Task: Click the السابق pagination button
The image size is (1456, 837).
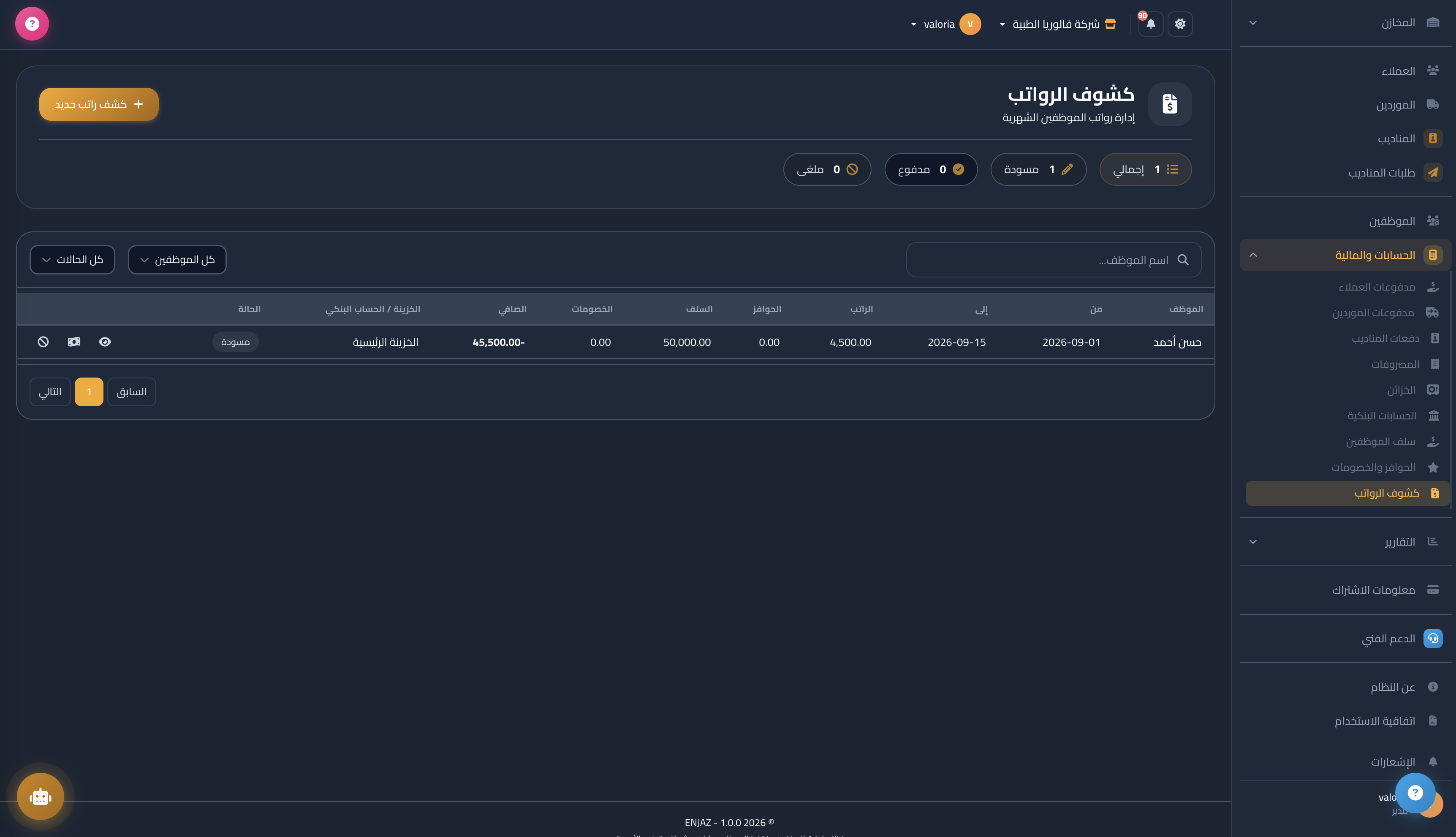Action: [132, 392]
